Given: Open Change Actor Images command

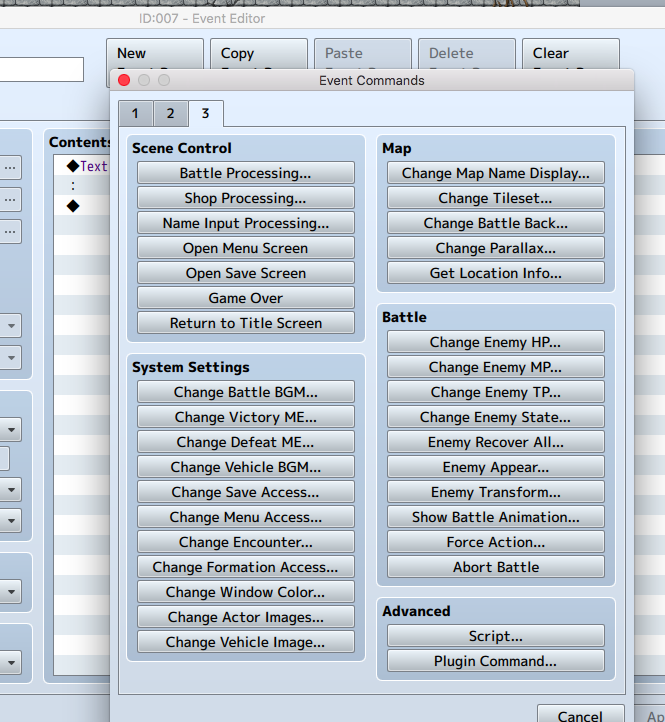Looking at the screenshot, I should coord(245,617).
